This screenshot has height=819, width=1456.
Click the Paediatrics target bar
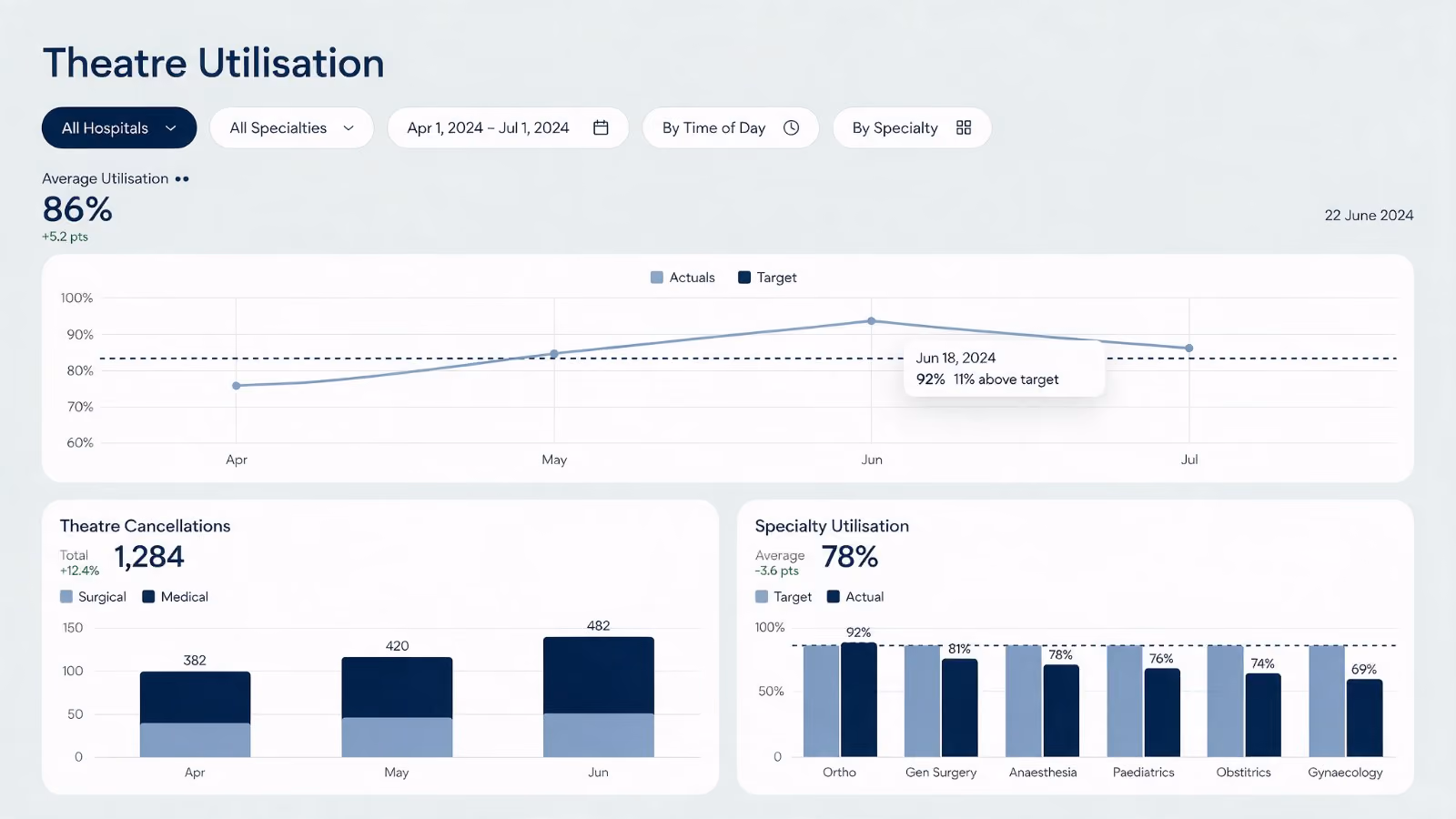coord(1125,701)
